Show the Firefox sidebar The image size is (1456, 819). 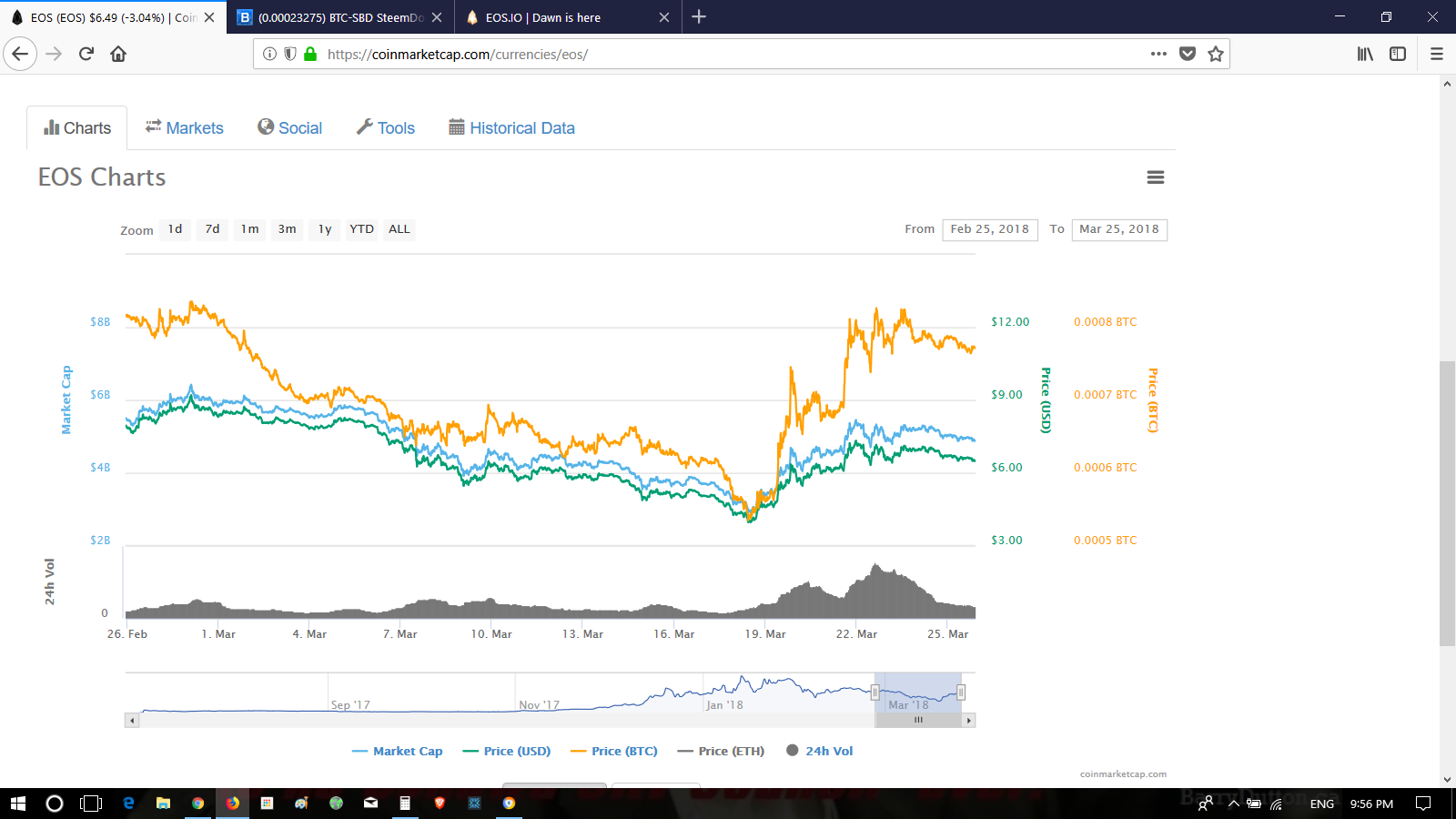point(1398,54)
